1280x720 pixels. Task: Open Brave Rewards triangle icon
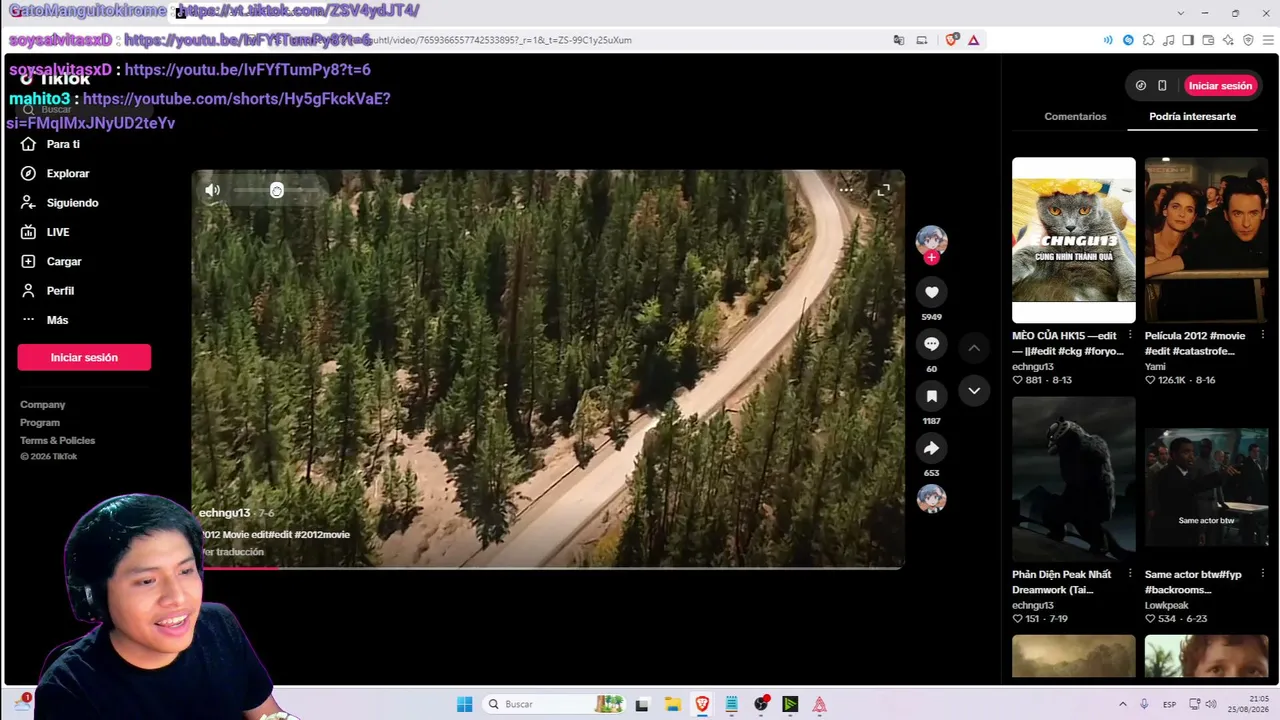pyautogui.click(x=973, y=40)
